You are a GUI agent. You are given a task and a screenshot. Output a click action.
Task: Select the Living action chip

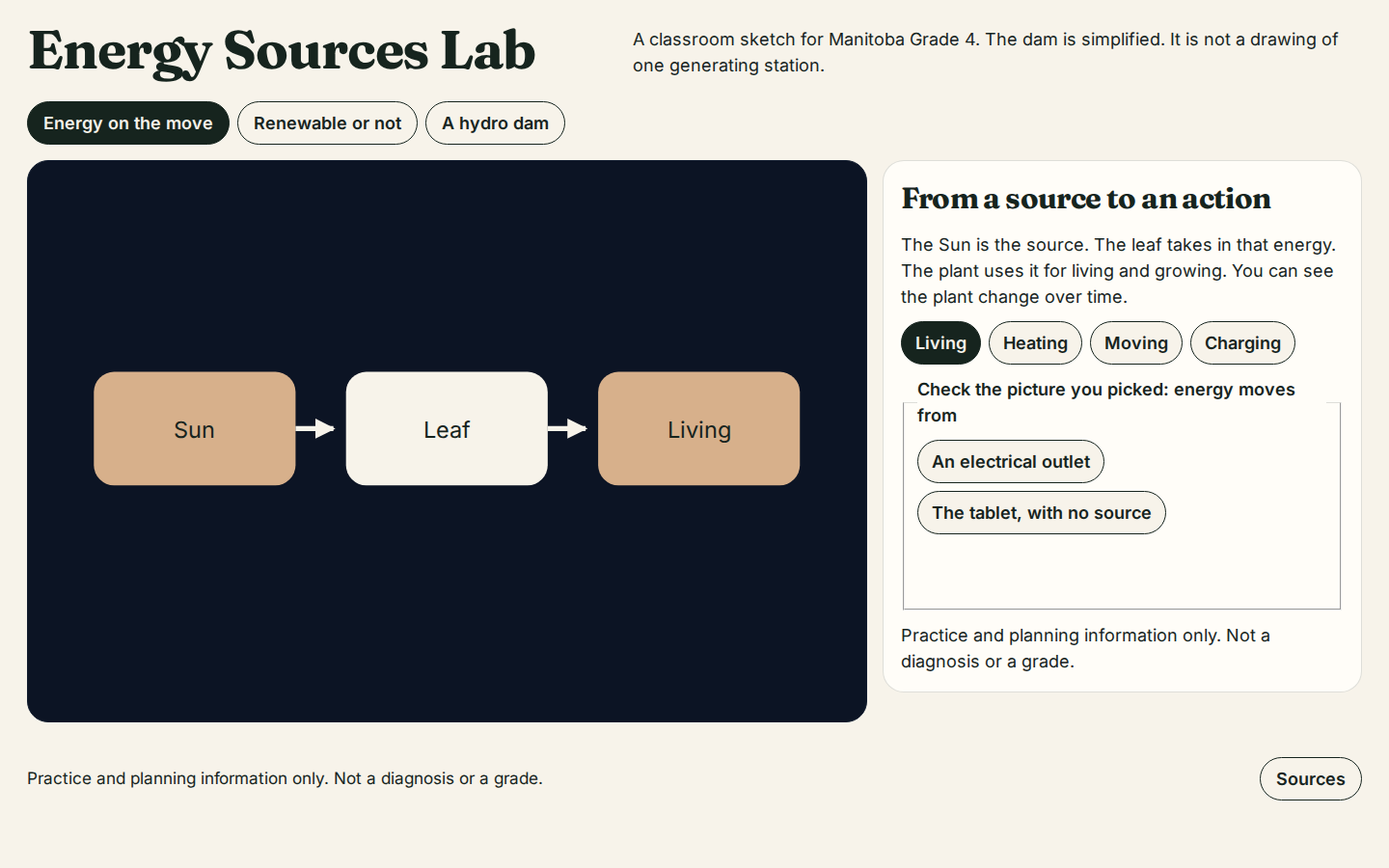tap(940, 343)
